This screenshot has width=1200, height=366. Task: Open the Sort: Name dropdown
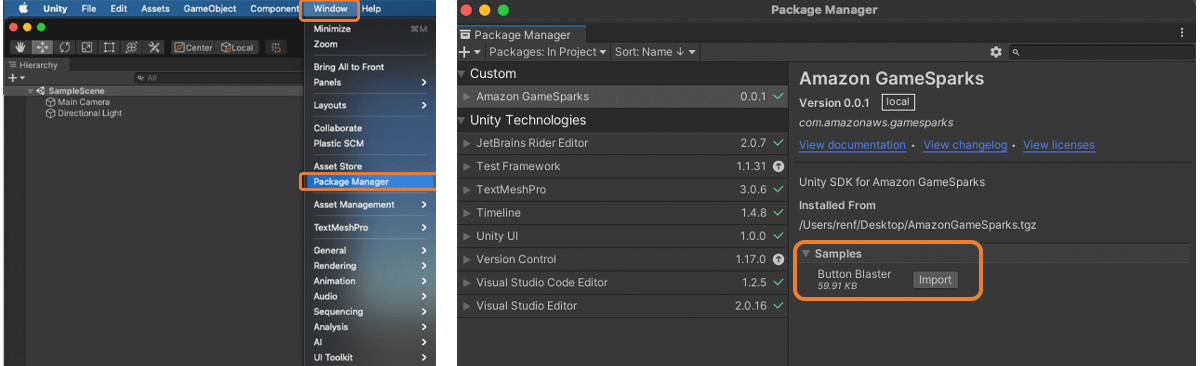click(655, 51)
